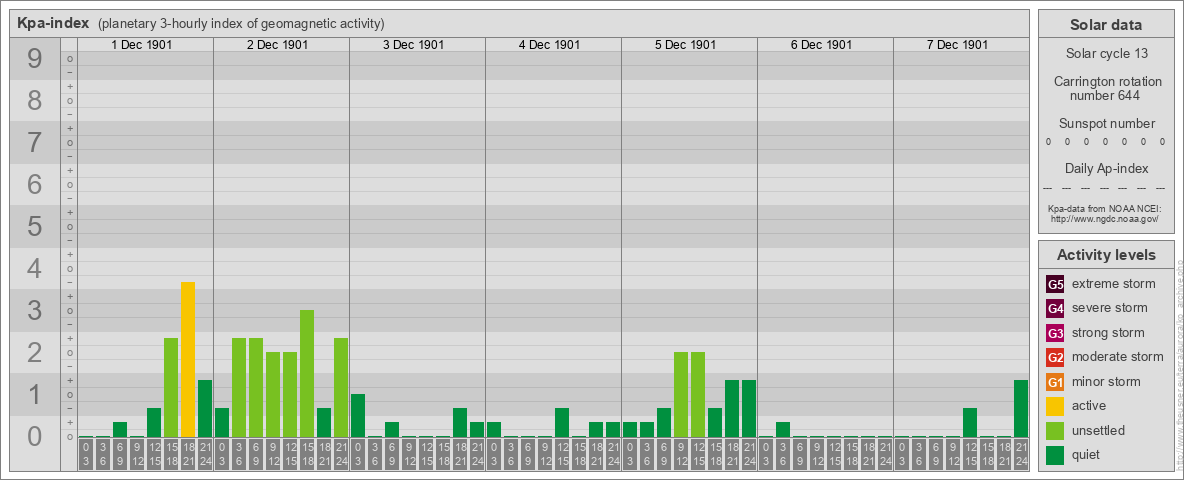Click the 2 on the Kp scale
The height and width of the screenshot is (480, 1184).
pos(35,352)
